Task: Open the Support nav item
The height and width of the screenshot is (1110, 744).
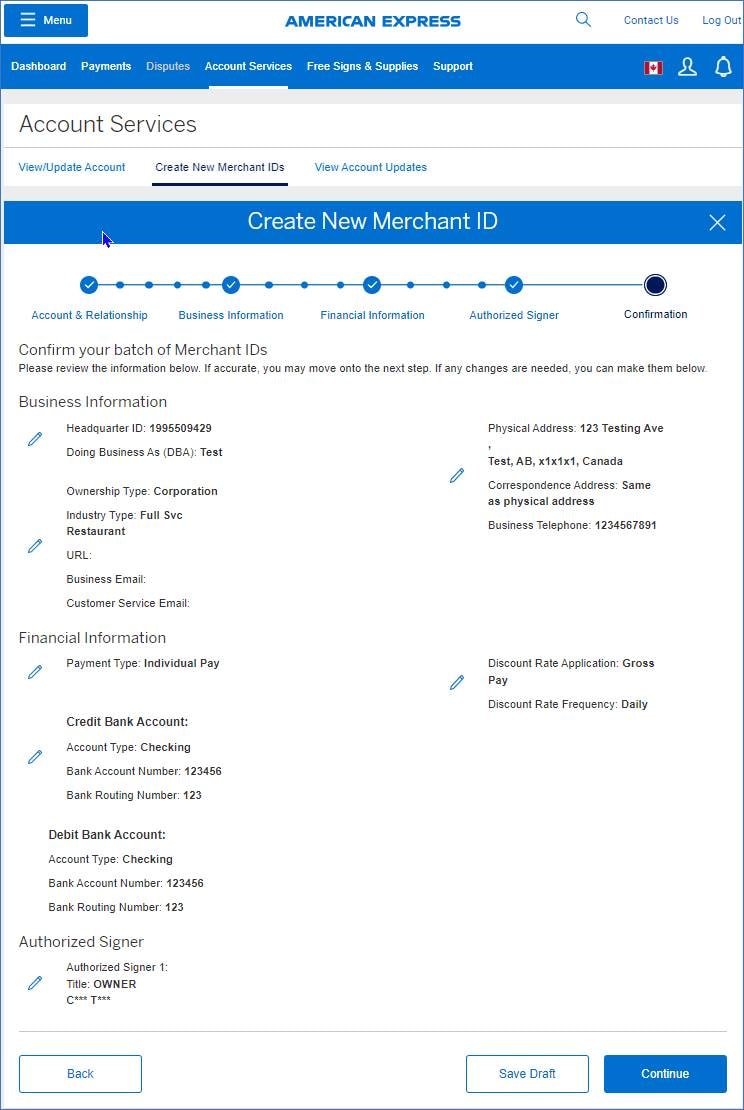Action: tap(453, 67)
